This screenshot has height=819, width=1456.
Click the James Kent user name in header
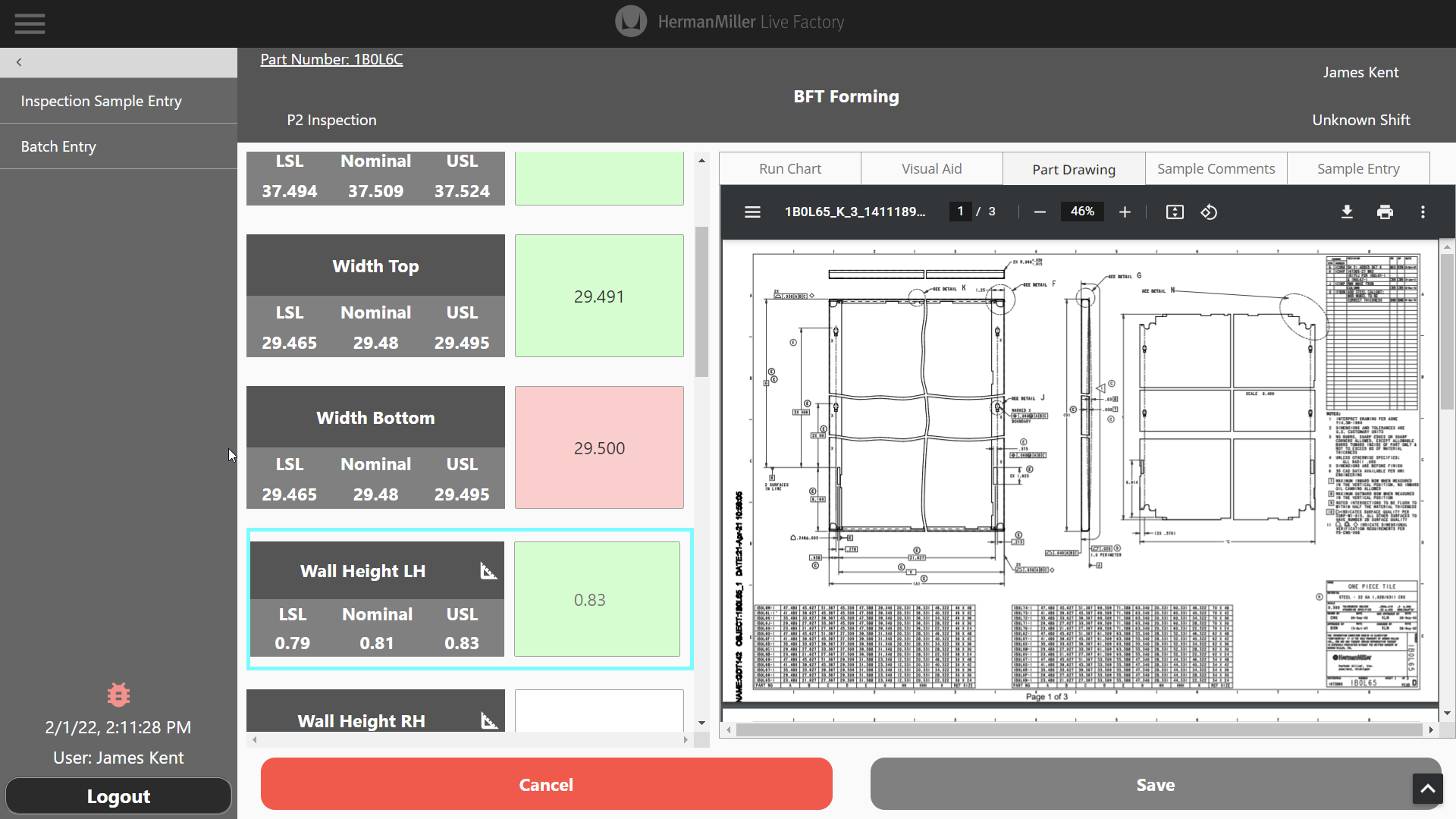[x=1360, y=72]
